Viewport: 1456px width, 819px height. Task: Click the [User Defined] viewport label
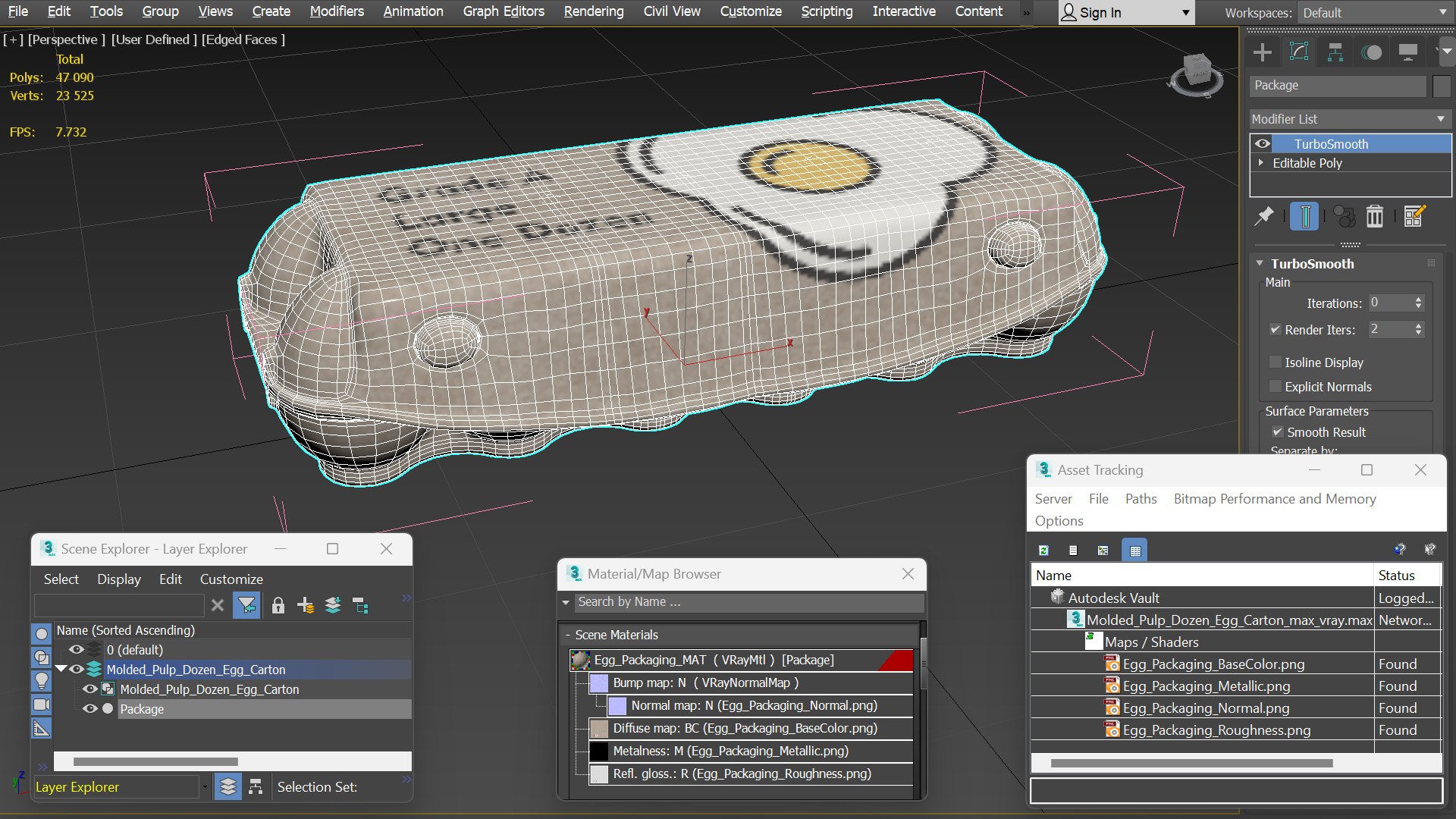(x=154, y=39)
